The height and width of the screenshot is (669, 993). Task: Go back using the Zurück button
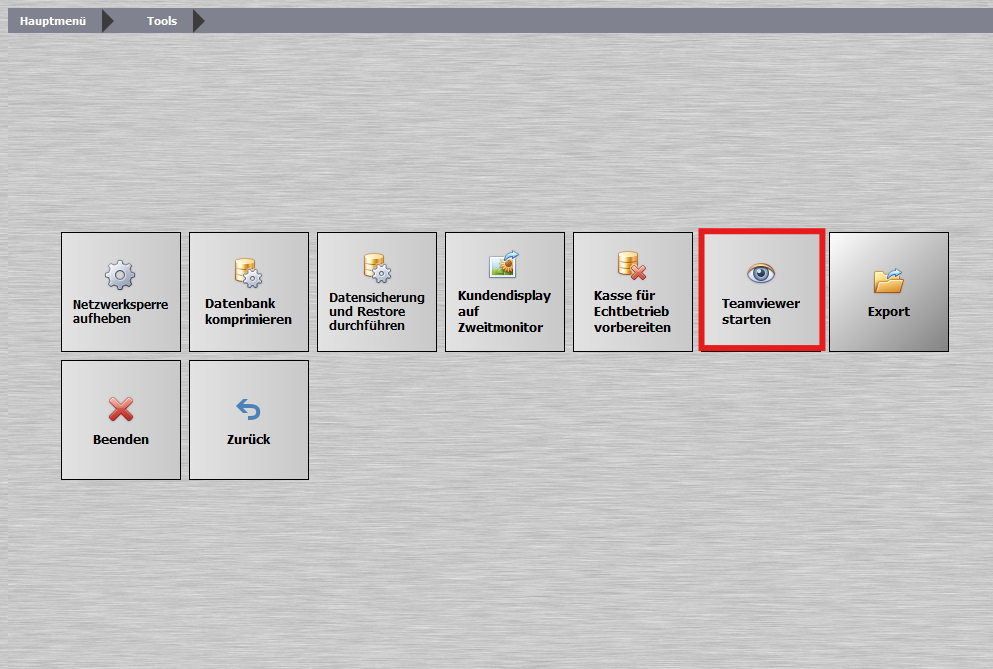[x=248, y=420]
